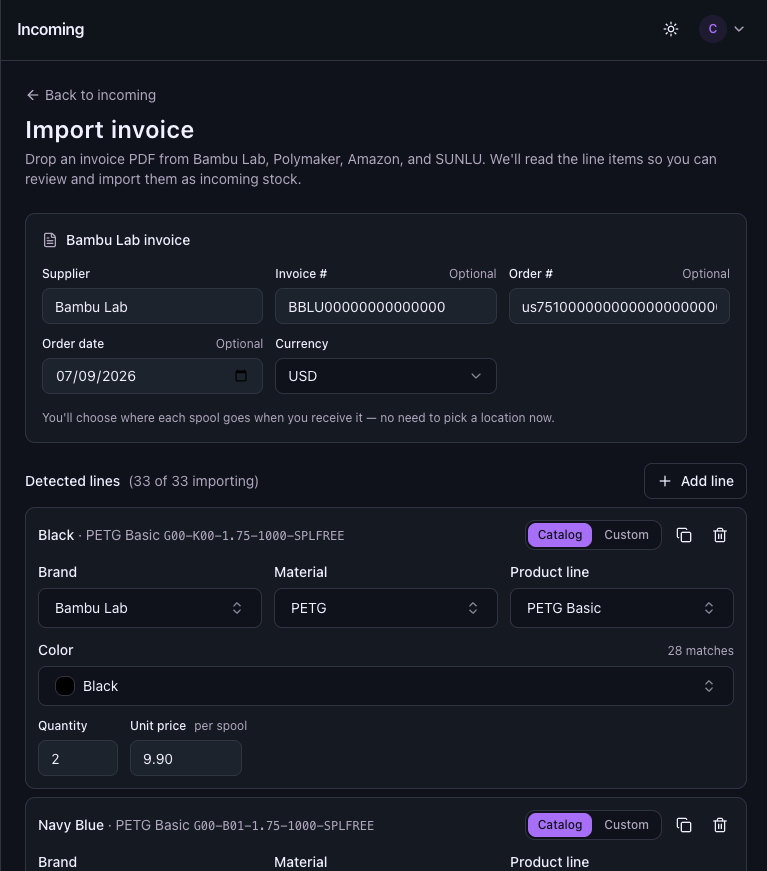This screenshot has width=767, height=871.
Task: Click the 33 of 33 importing text
Action: [194, 481]
